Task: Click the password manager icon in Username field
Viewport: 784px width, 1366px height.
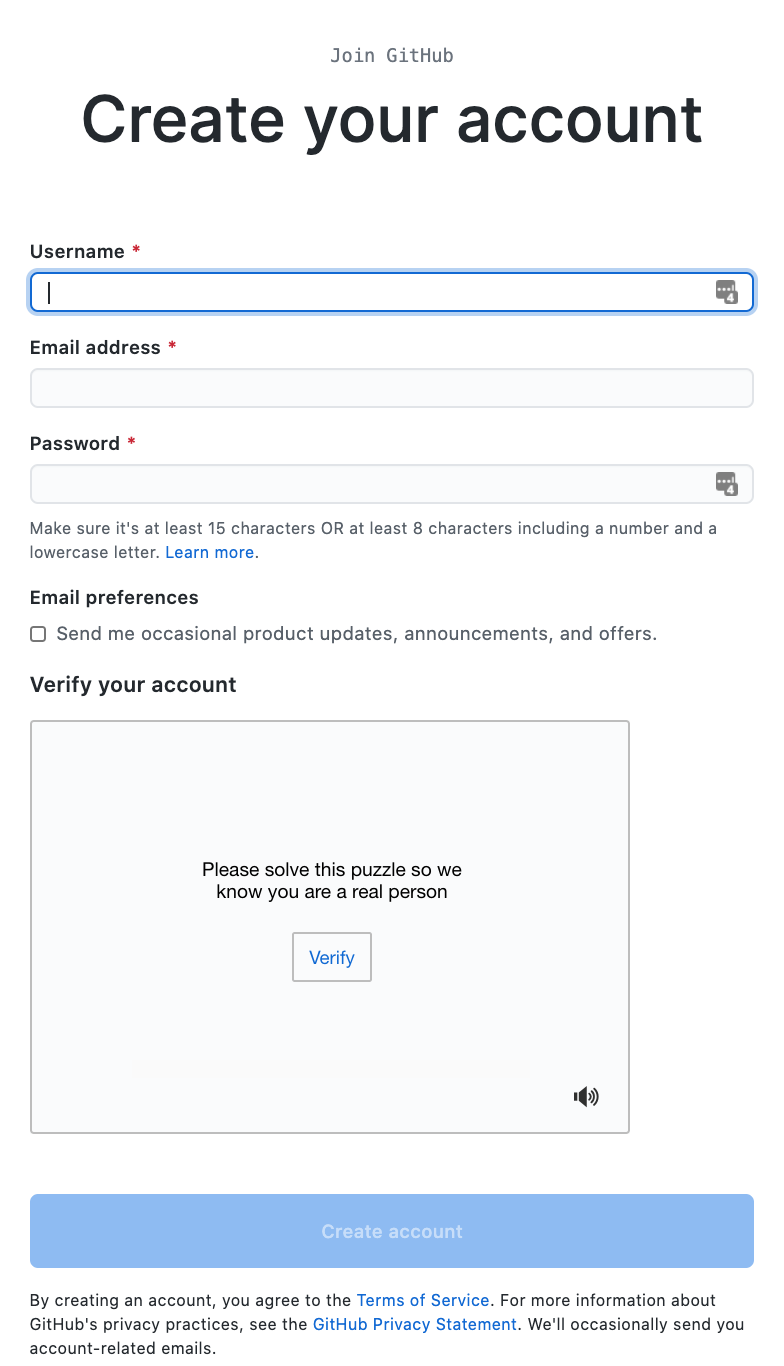Action: 727,292
